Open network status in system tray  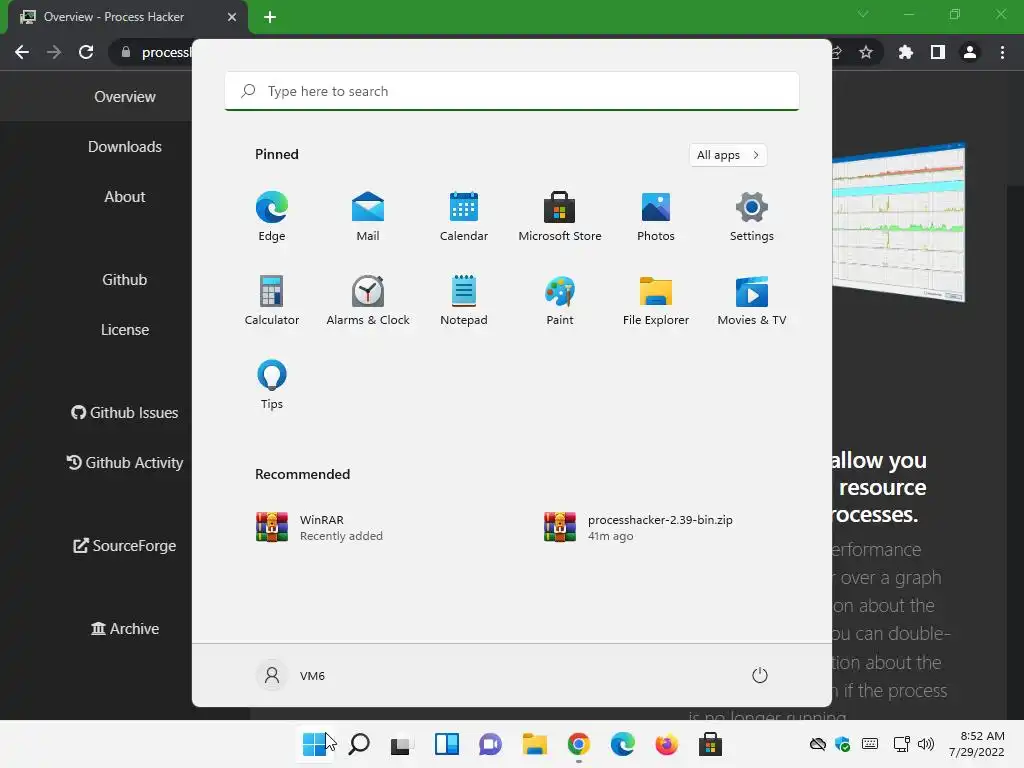point(902,744)
